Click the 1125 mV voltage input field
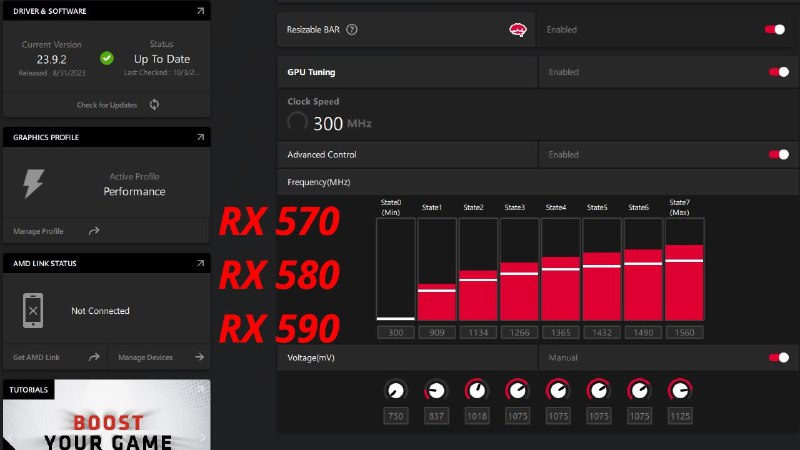 [x=680, y=416]
